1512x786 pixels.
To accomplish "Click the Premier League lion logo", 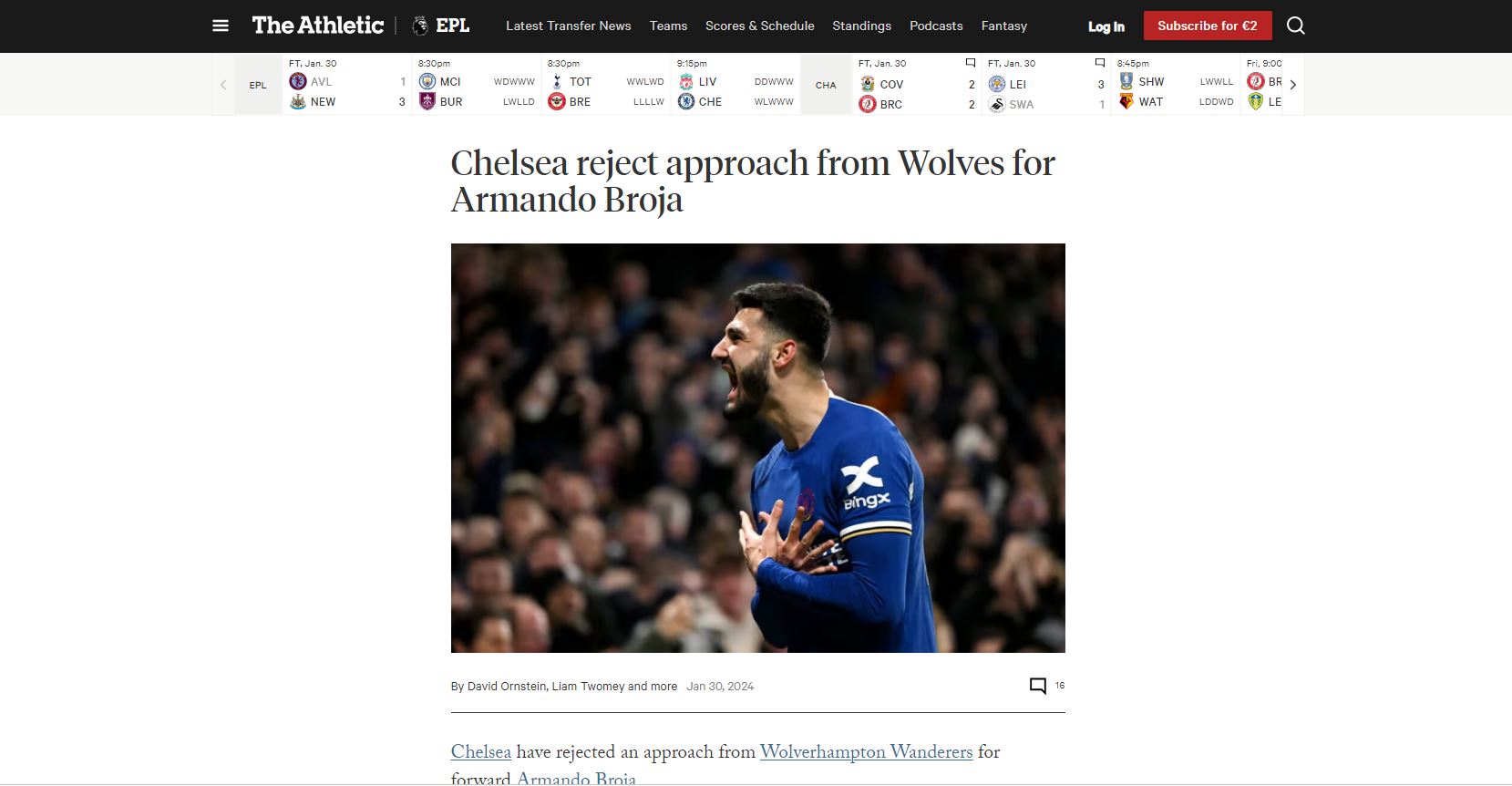I will click(420, 26).
